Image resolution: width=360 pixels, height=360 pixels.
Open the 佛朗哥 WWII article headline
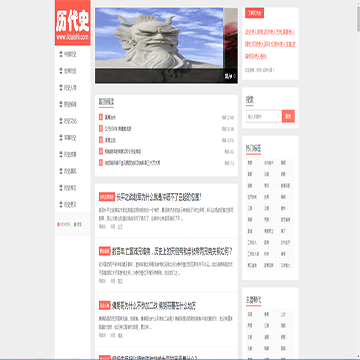[x=154, y=306]
